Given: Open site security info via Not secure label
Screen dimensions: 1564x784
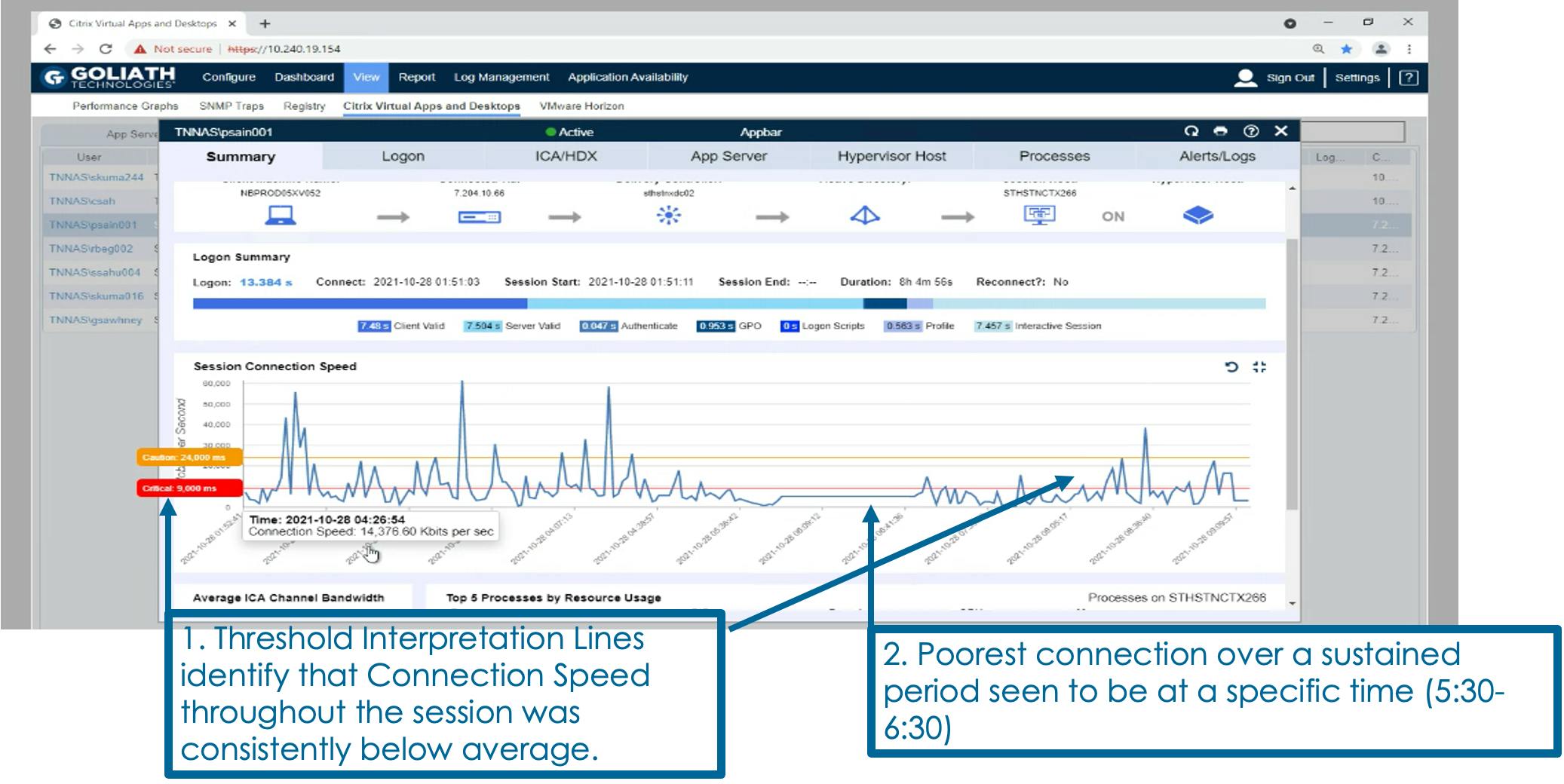Looking at the screenshot, I should pos(183,48).
